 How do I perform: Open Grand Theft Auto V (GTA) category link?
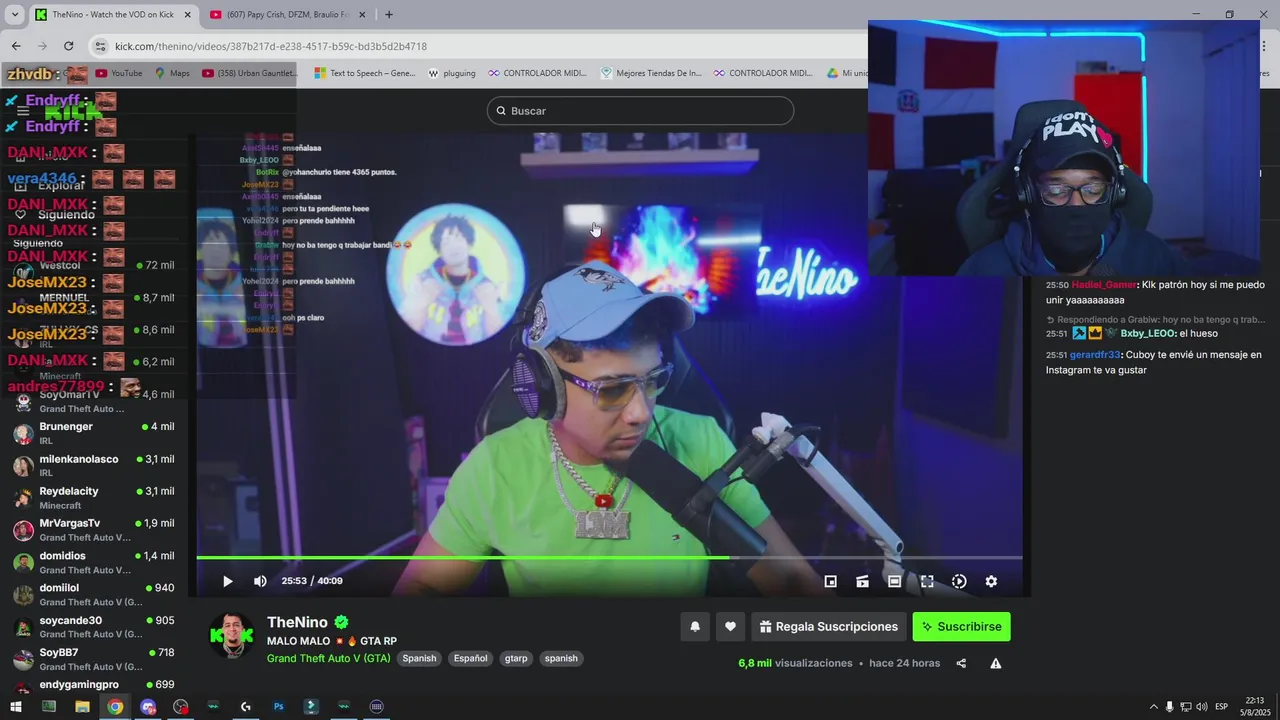[328, 658]
